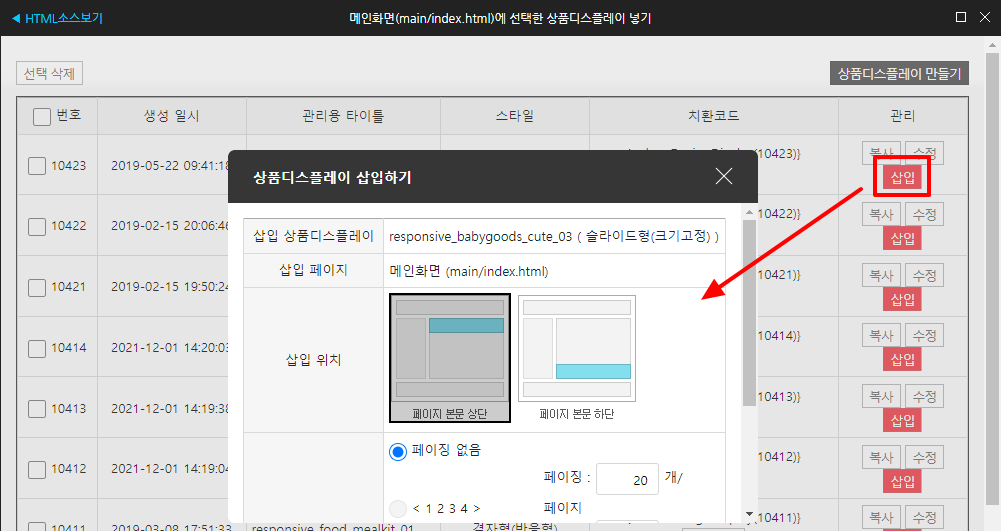
Task: Check the box for row 10414
Action: 37,348
